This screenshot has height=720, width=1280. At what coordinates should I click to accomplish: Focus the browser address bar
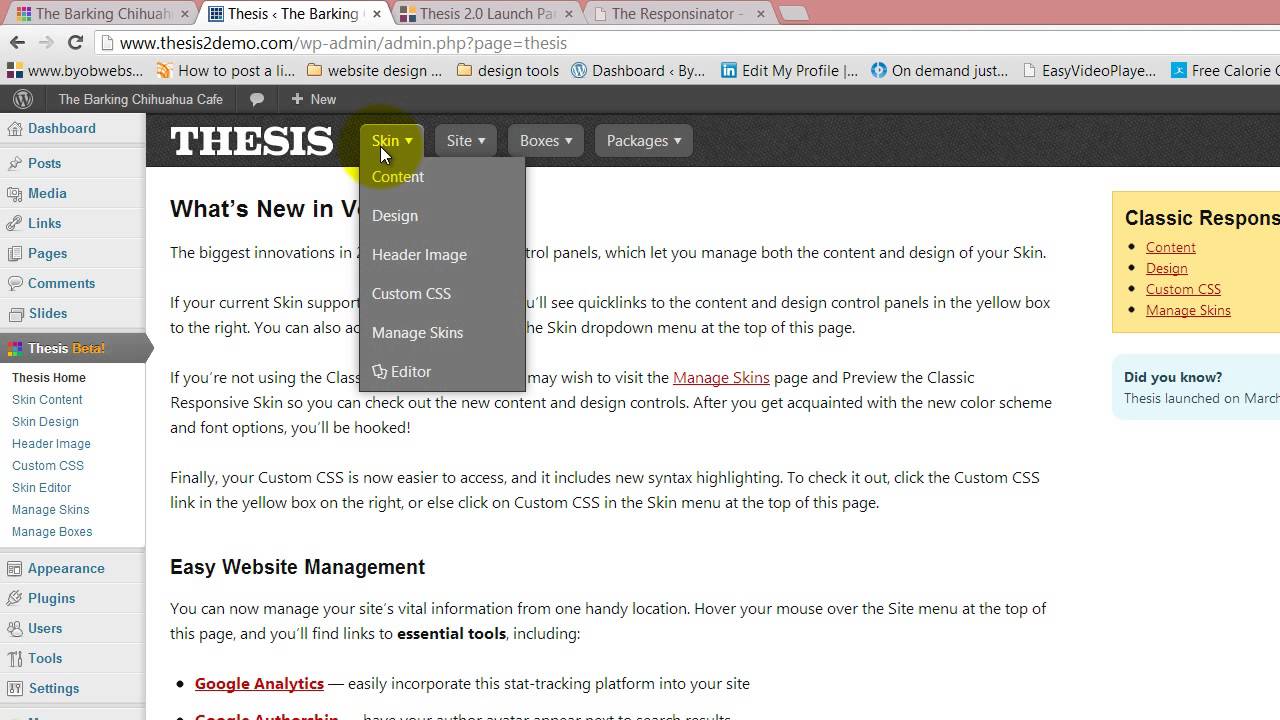click(x=690, y=43)
